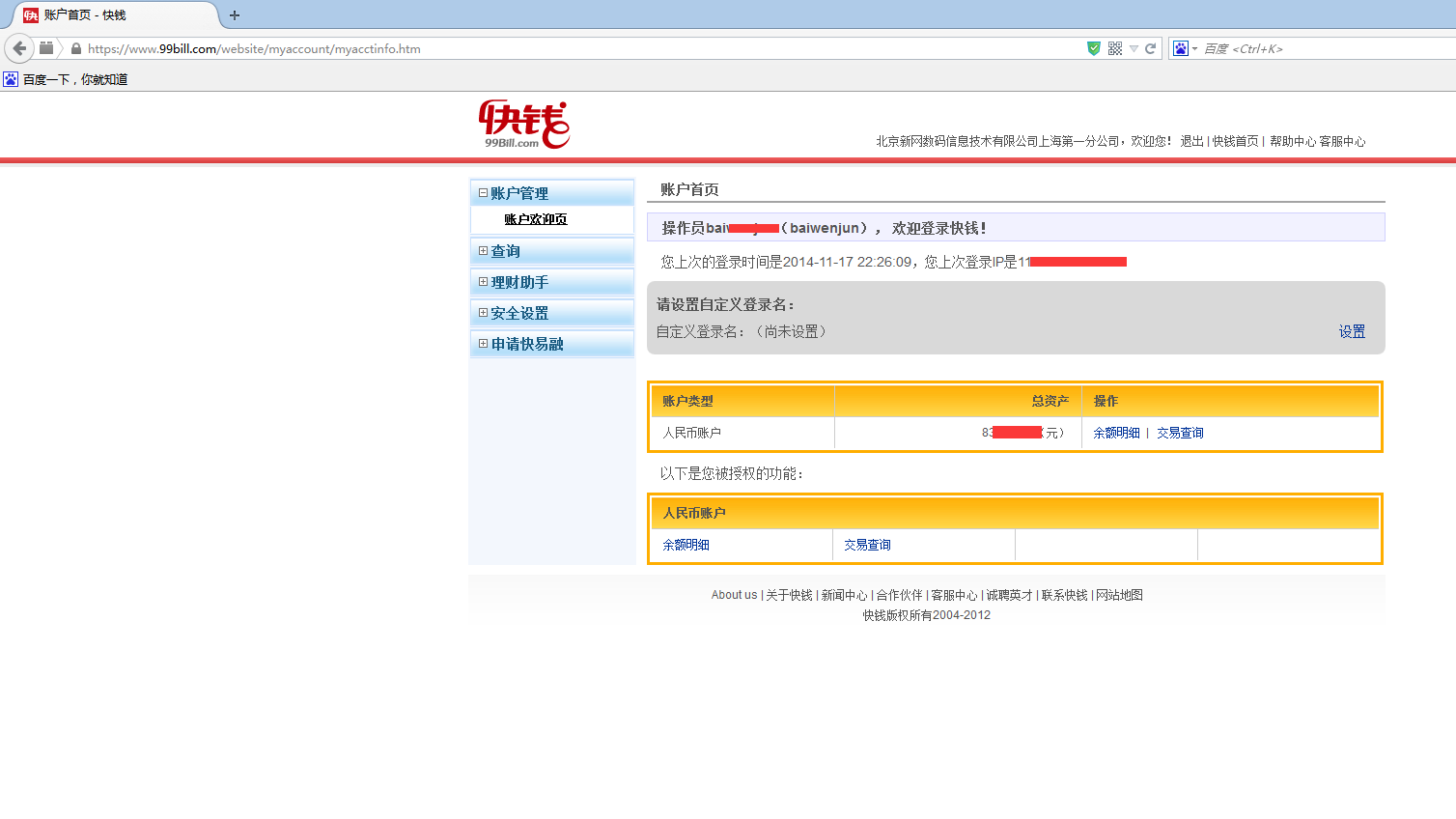Open the new tab plus button

pyautogui.click(x=234, y=15)
